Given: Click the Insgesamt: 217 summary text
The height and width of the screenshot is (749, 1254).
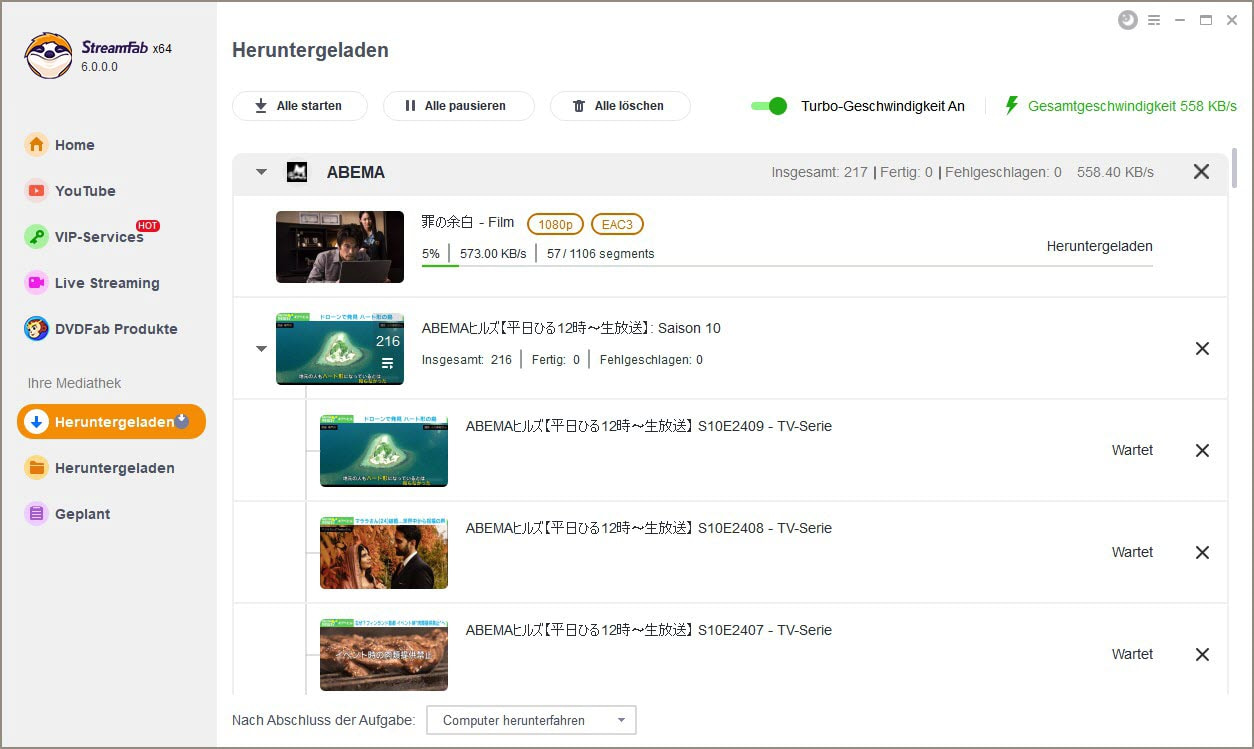Looking at the screenshot, I should pyautogui.click(x=819, y=172).
